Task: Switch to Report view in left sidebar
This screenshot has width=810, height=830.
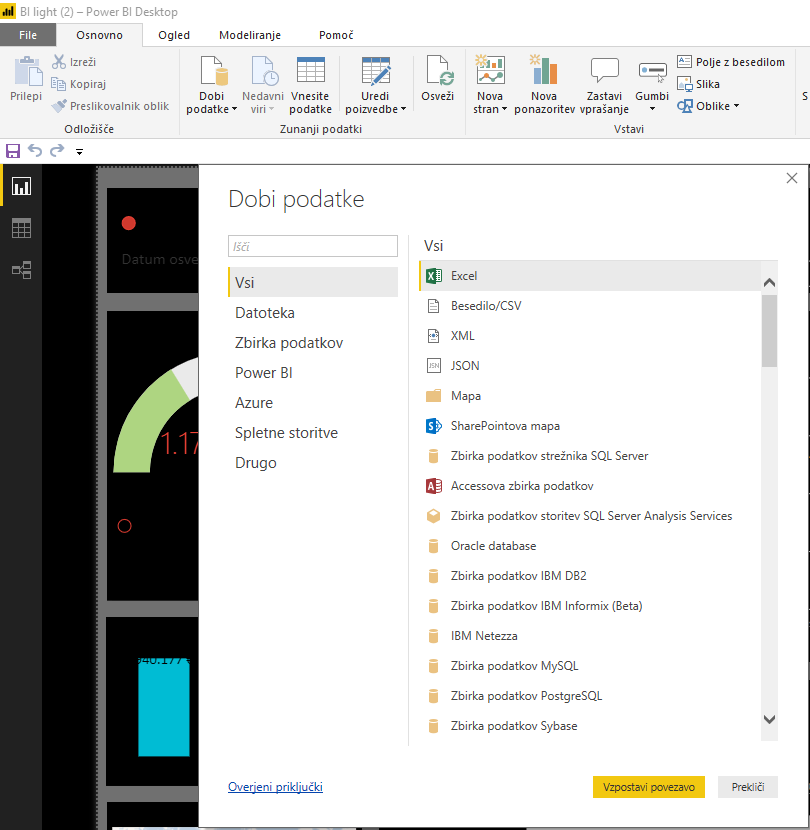Action: point(21,186)
